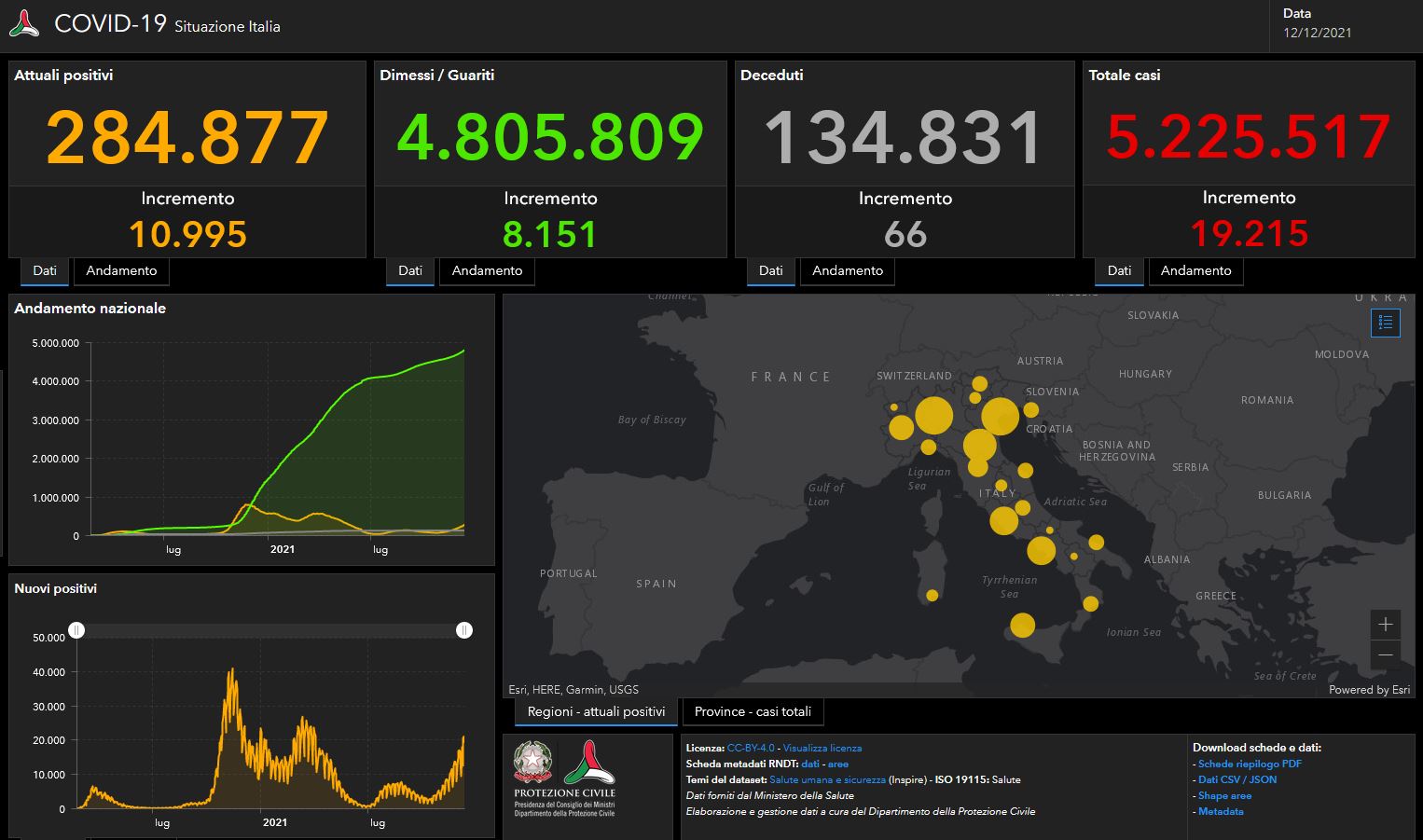Image resolution: width=1423 pixels, height=840 pixels.
Task: Select Dati tab under Totale casi
Action: (x=1119, y=270)
